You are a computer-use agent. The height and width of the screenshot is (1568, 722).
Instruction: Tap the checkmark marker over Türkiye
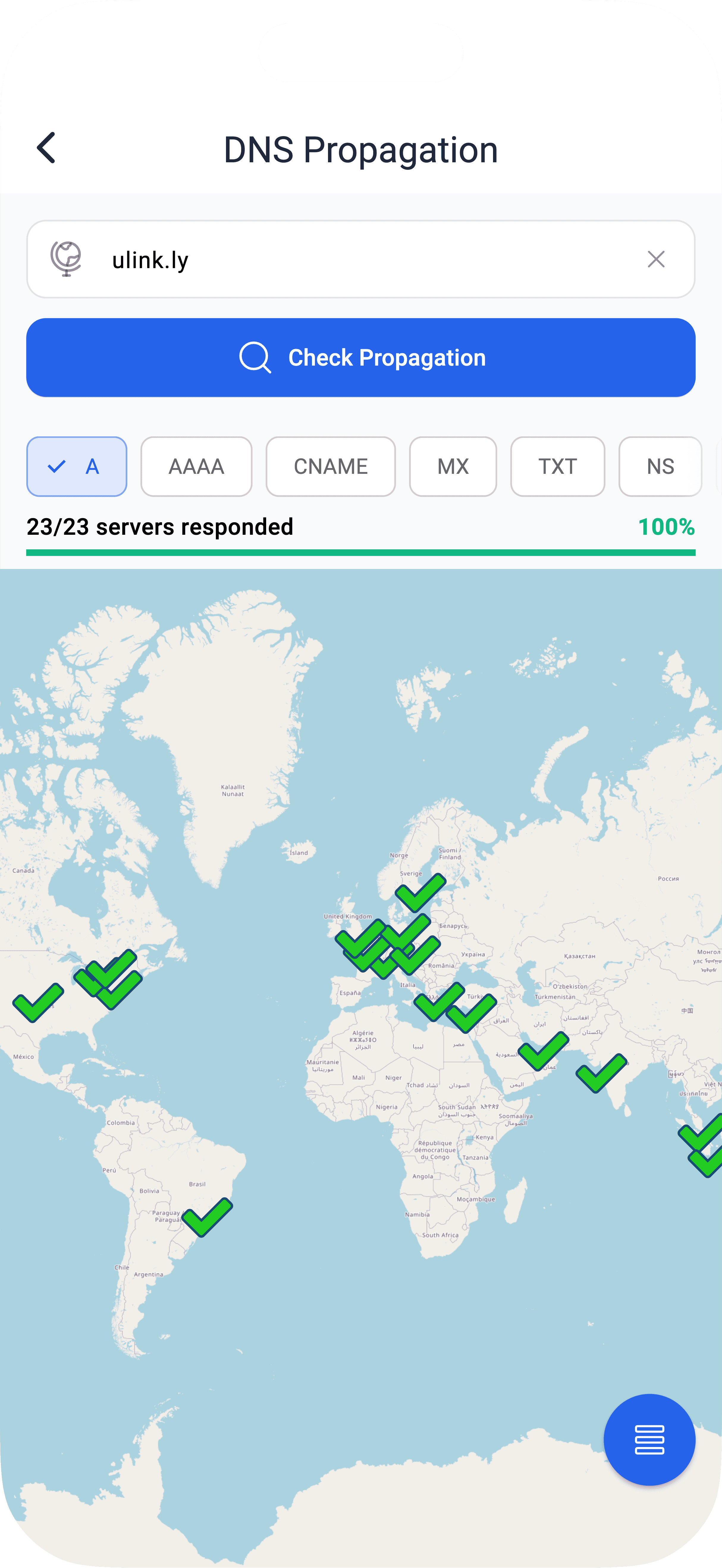coord(471,1014)
